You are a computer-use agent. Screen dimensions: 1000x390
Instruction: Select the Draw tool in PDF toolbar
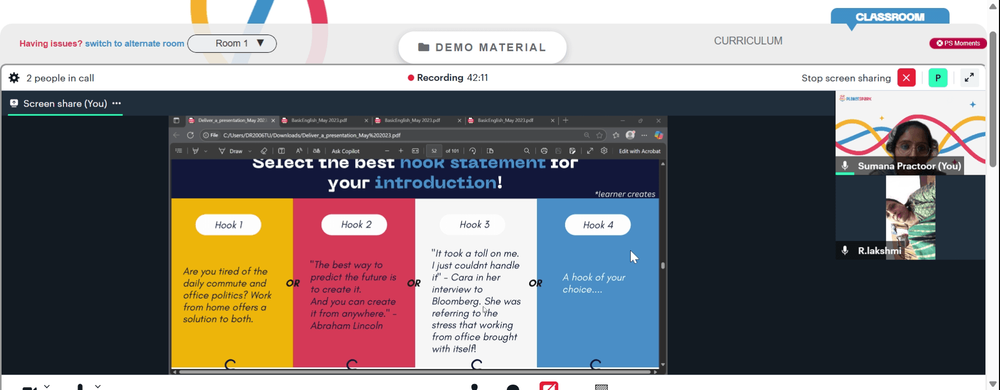(232, 151)
